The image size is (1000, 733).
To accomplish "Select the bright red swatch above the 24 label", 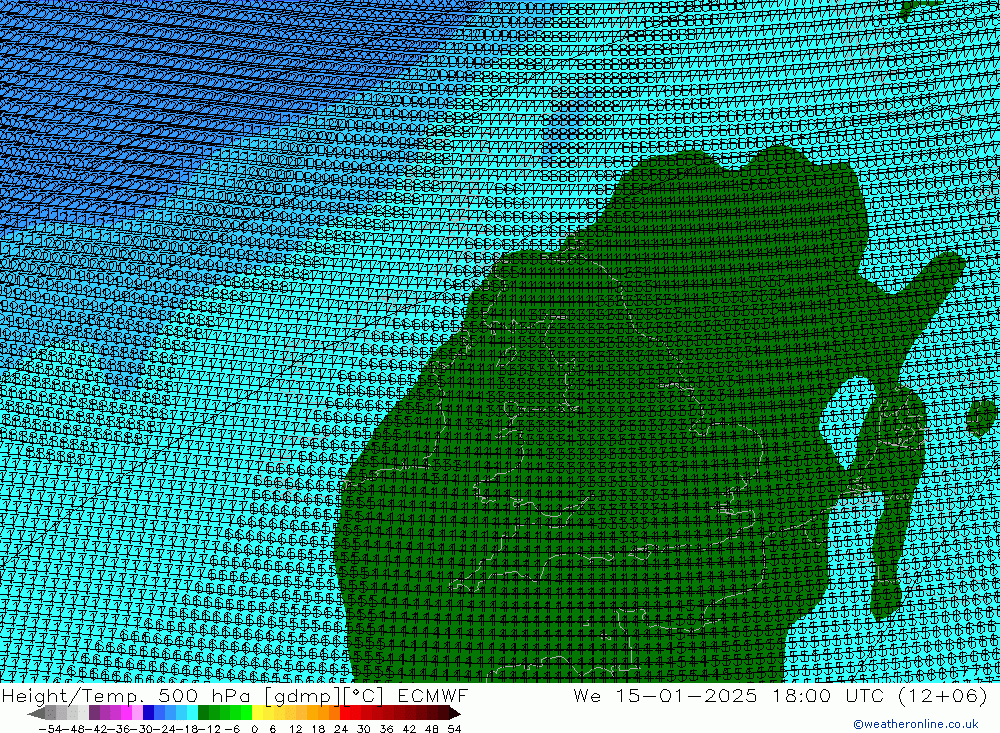I will [345, 713].
